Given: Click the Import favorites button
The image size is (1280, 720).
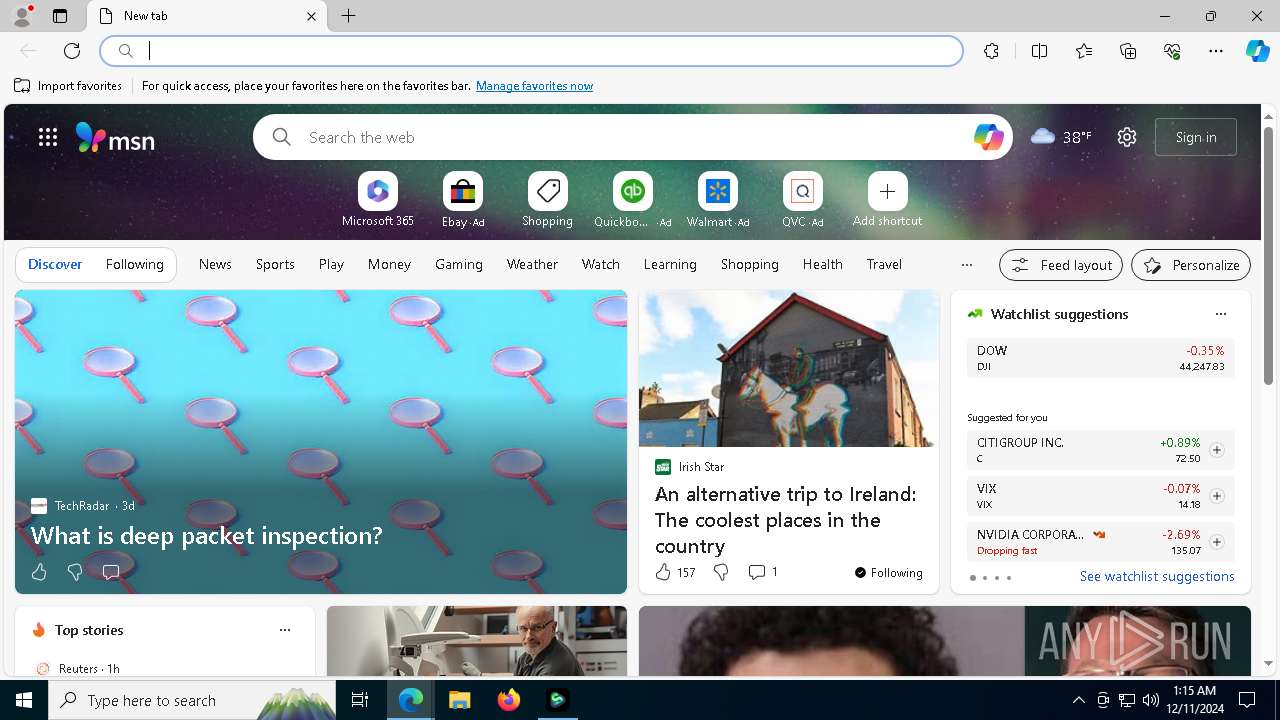Looking at the screenshot, I should (x=68, y=86).
